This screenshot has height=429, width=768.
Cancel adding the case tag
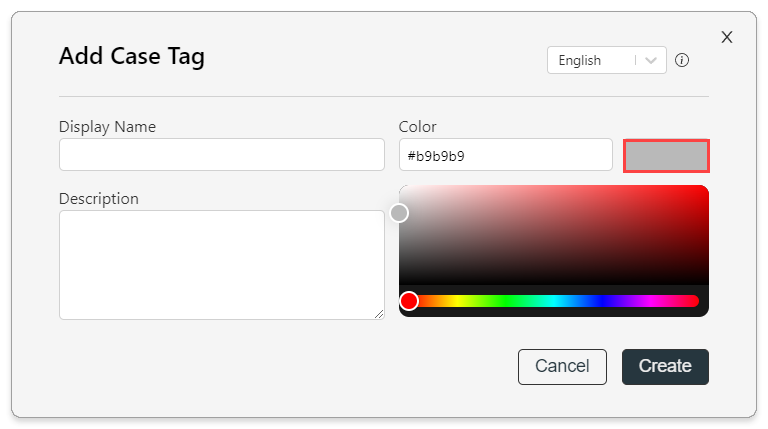[562, 367]
